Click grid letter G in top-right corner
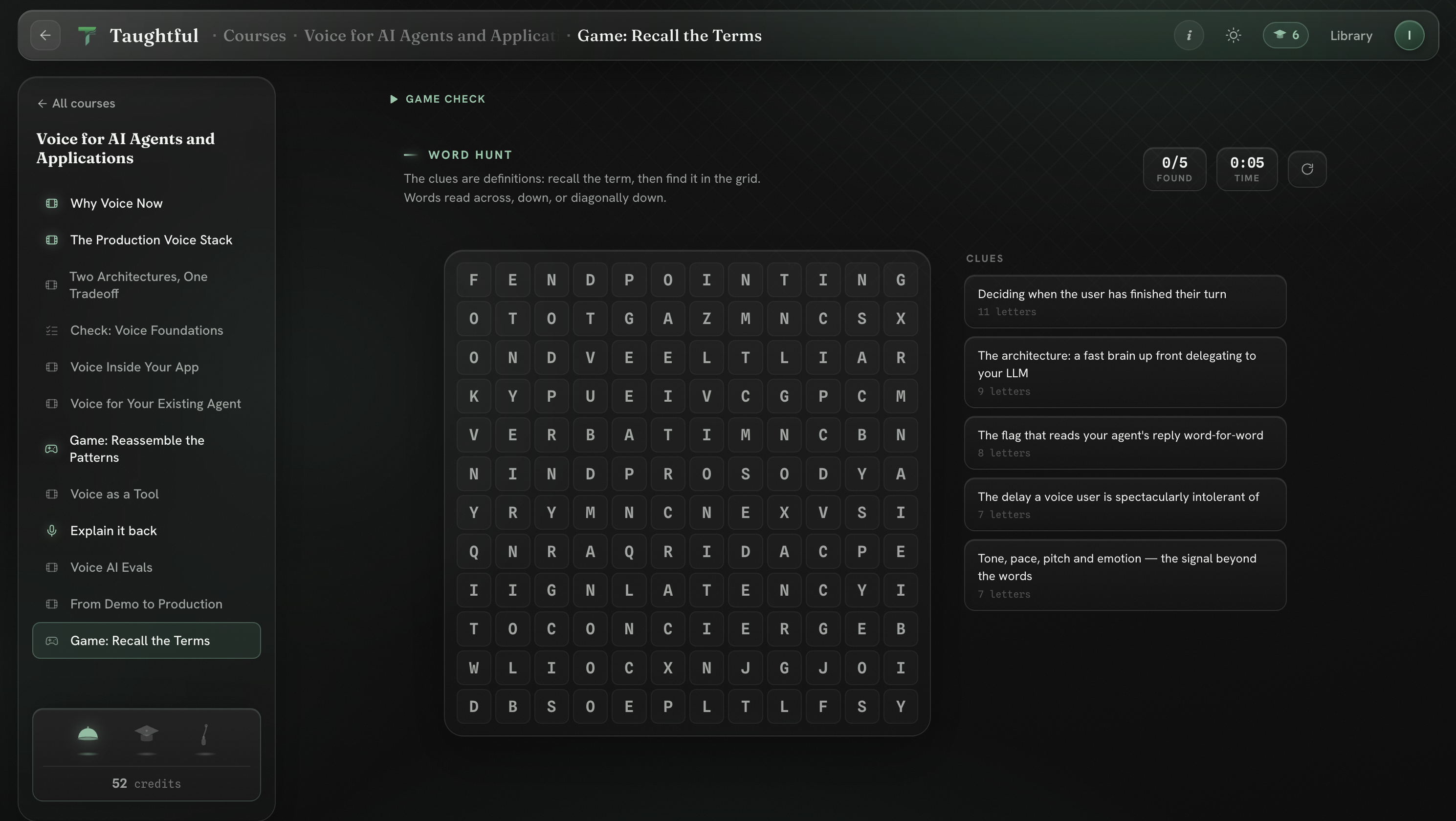This screenshot has height=821, width=1456. pos(901,280)
